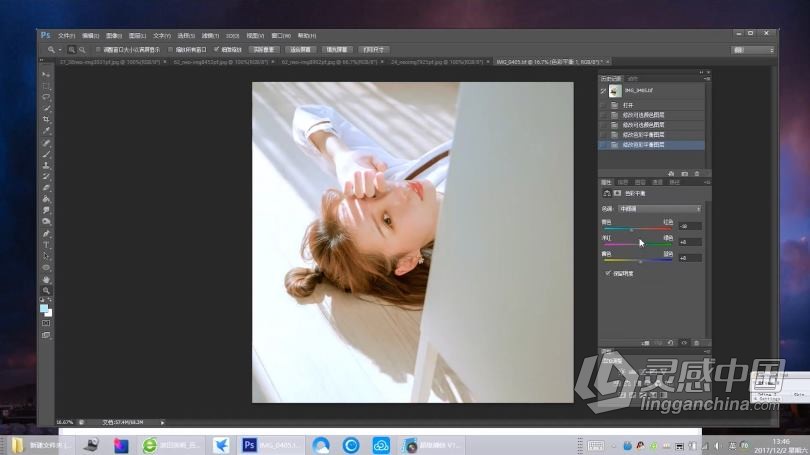This screenshot has height=455, width=810.
Task: Toggle Quick Mask mode icon
Action: point(46,323)
